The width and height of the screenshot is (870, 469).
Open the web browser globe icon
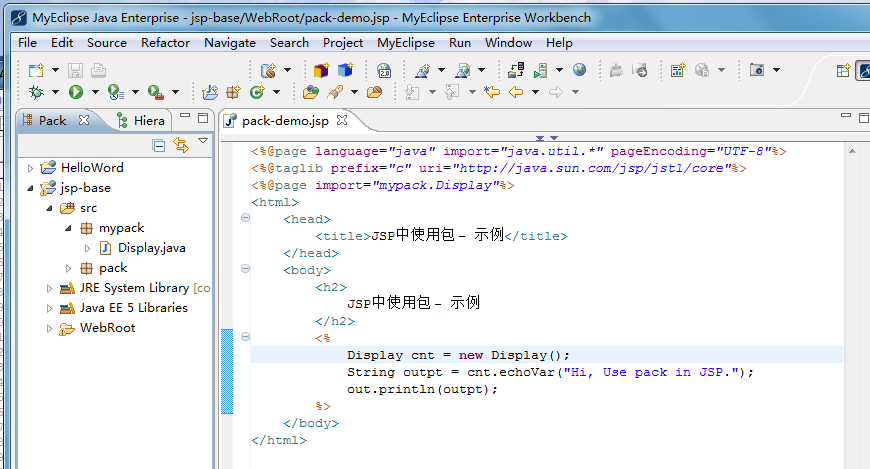pos(579,69)
